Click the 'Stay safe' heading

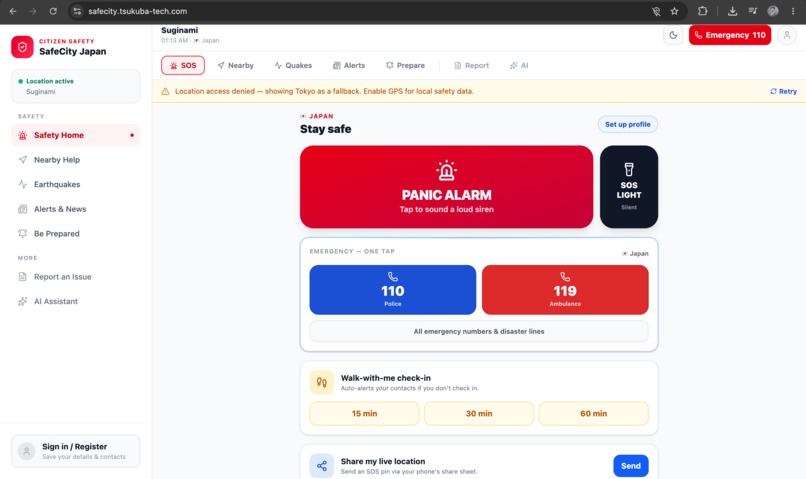point(325,129)
